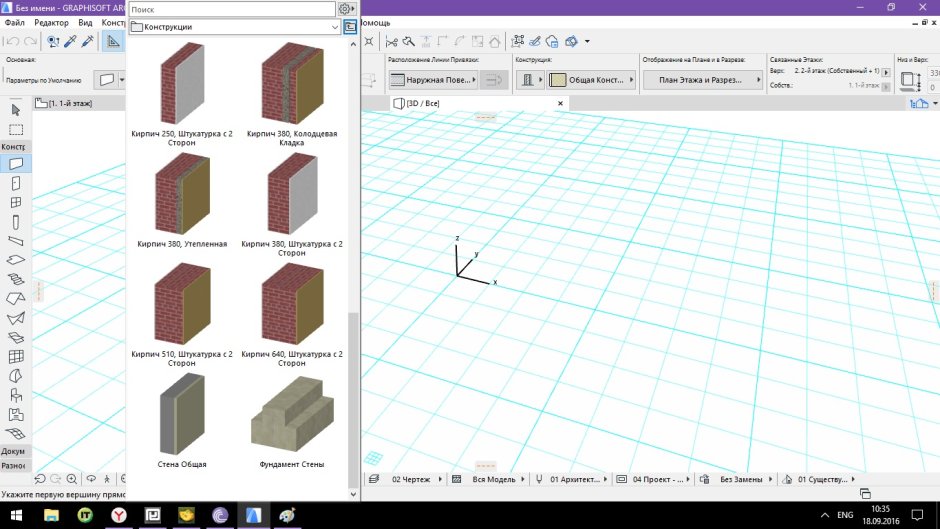Click the Redo arrow icon
Viewport: 940px width, 529px height.
pyautogui.click(x=30, y=41)
